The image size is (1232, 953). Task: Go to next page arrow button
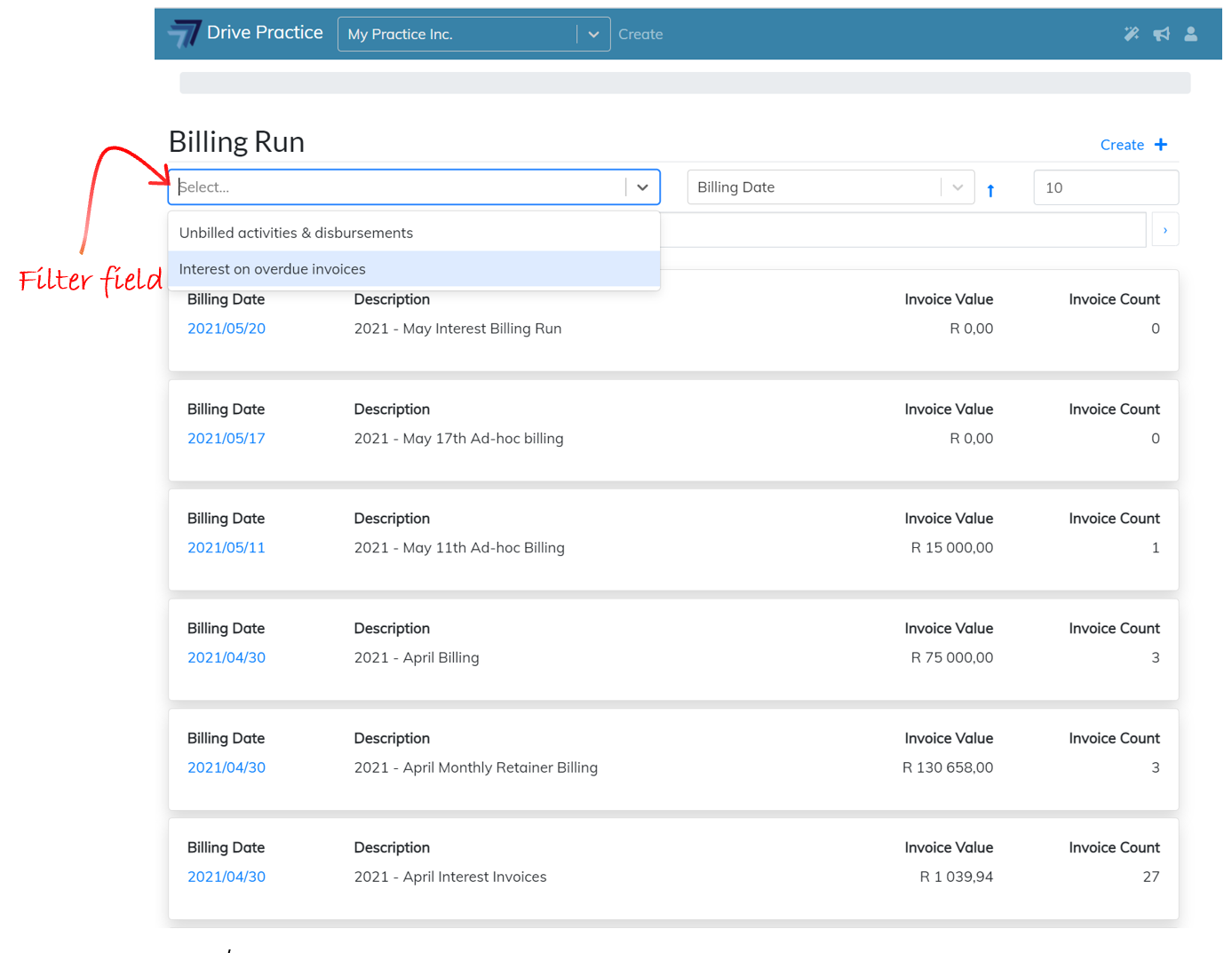pyautogui.click(x=1165, y=230)
